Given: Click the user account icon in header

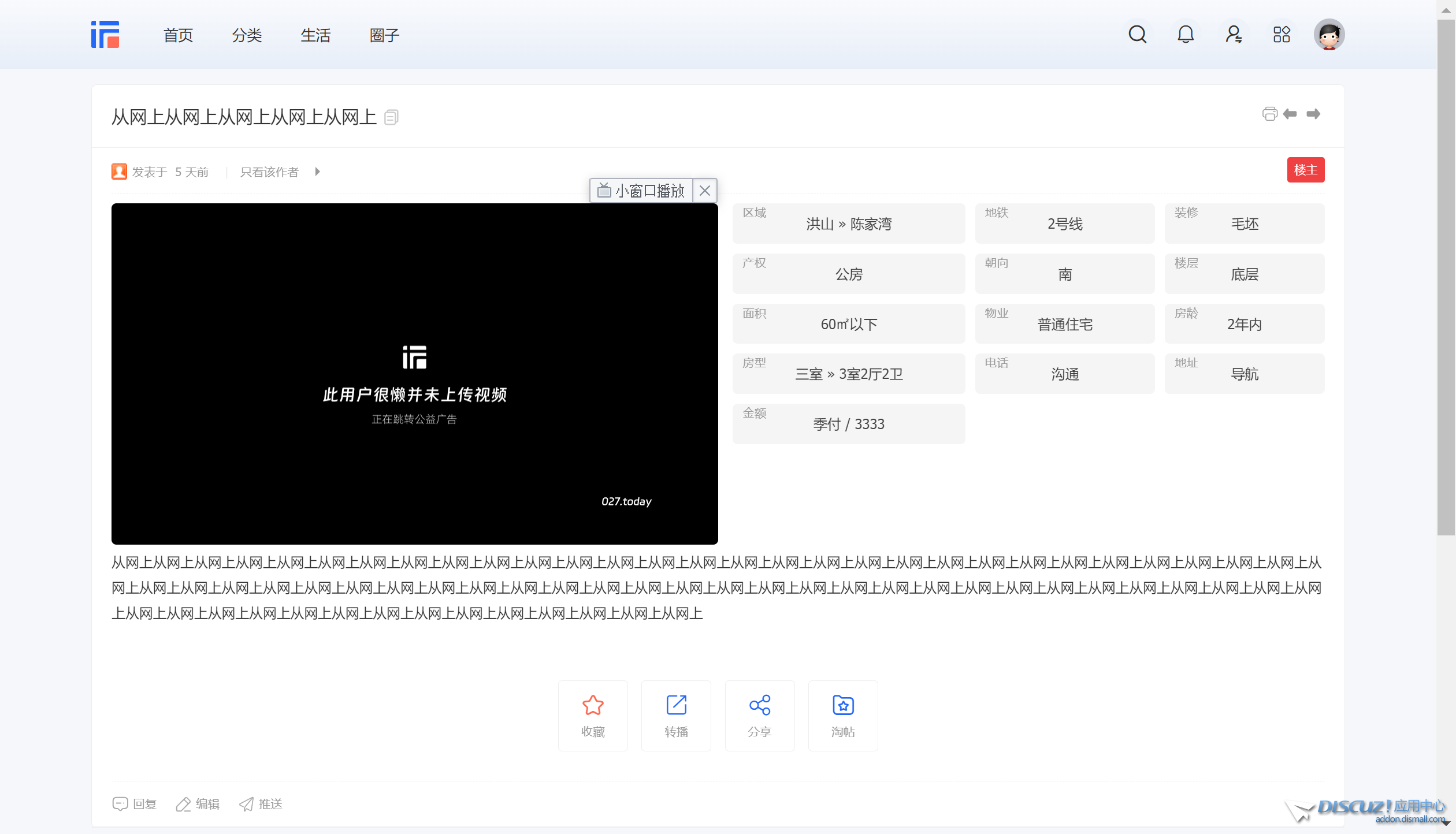Looking at the screenshot, I should [1234, 35].
